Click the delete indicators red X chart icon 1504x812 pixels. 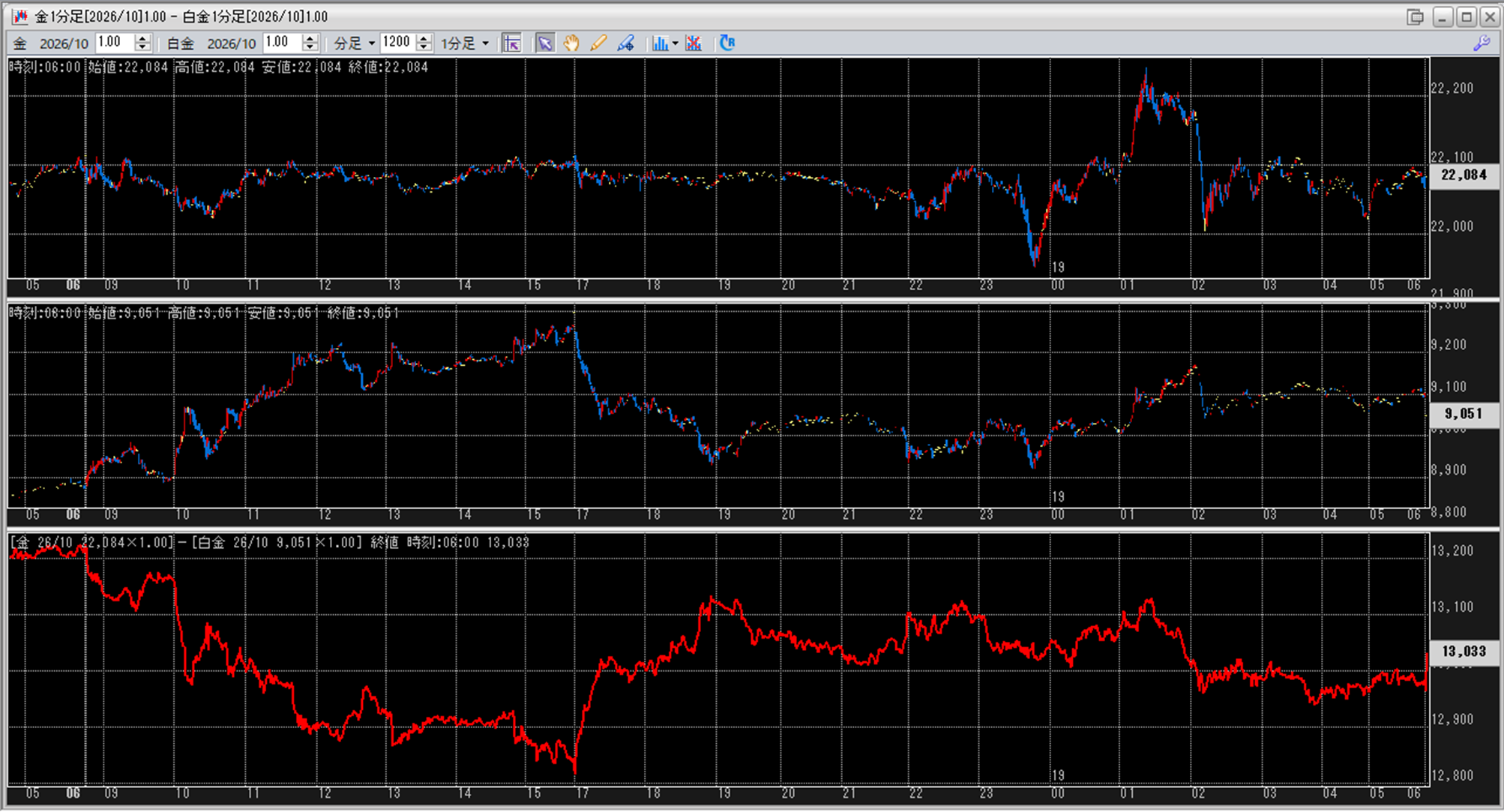point(694,43)
